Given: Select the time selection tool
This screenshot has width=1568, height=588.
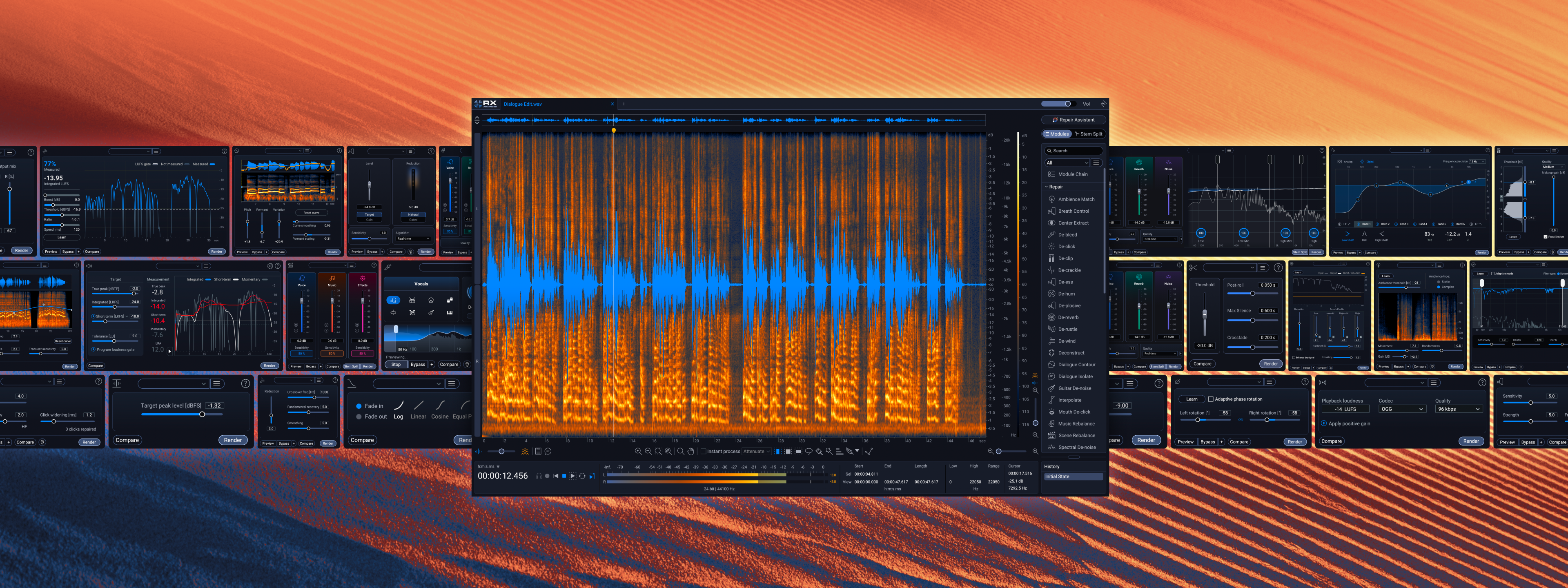Looking at the screenshot, I should click(x=778, y=451).
